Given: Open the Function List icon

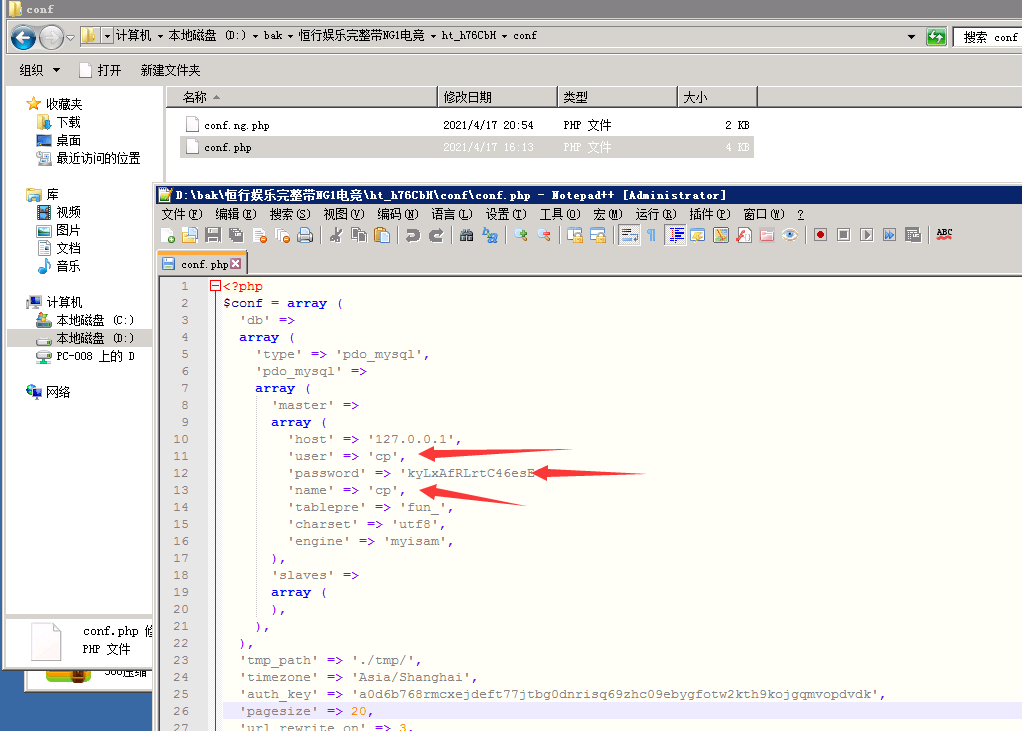Looking at the screenshot, I should click(x=744, y=235).
